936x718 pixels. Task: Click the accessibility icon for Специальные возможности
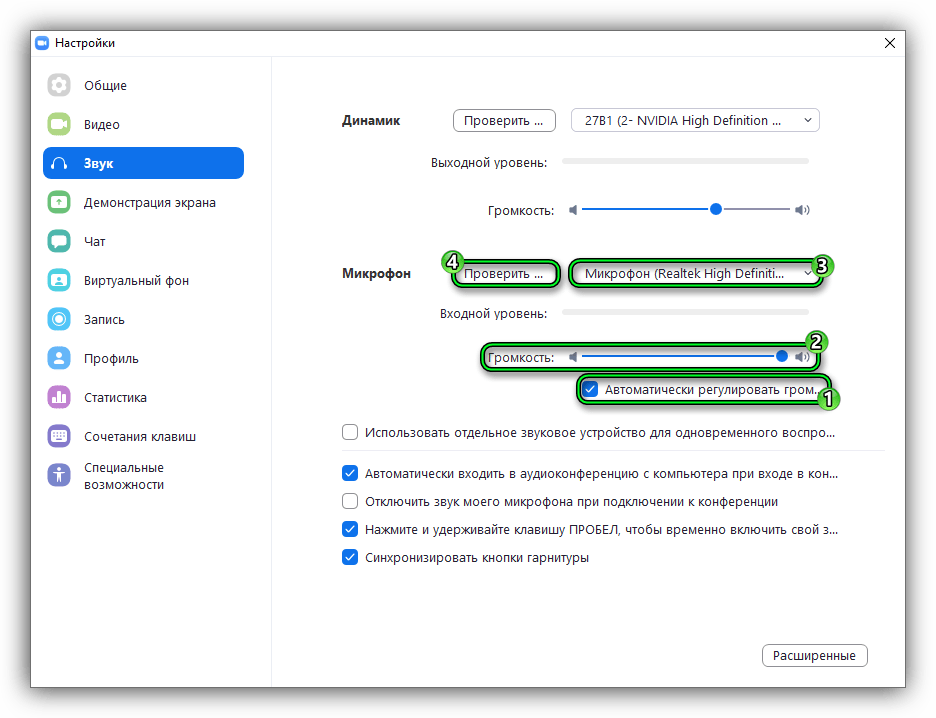click(x=58, y=476)
